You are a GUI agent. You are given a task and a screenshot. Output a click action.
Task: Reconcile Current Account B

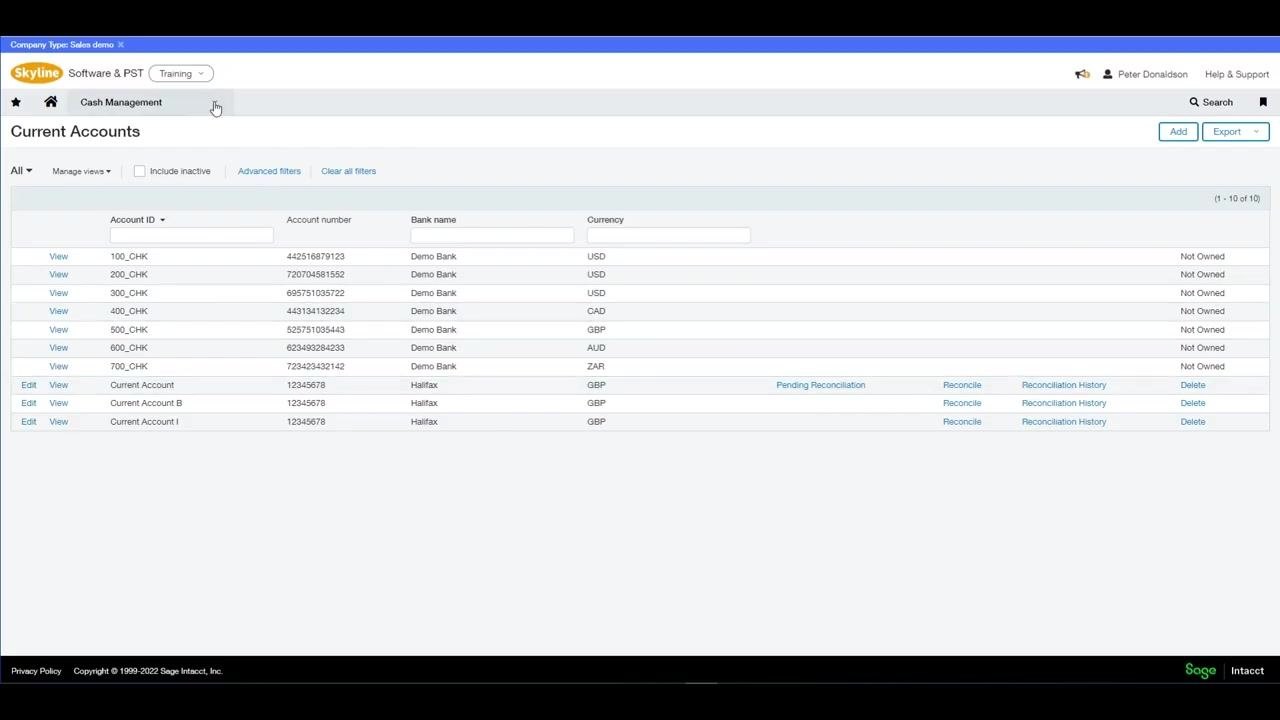(962, 403)
